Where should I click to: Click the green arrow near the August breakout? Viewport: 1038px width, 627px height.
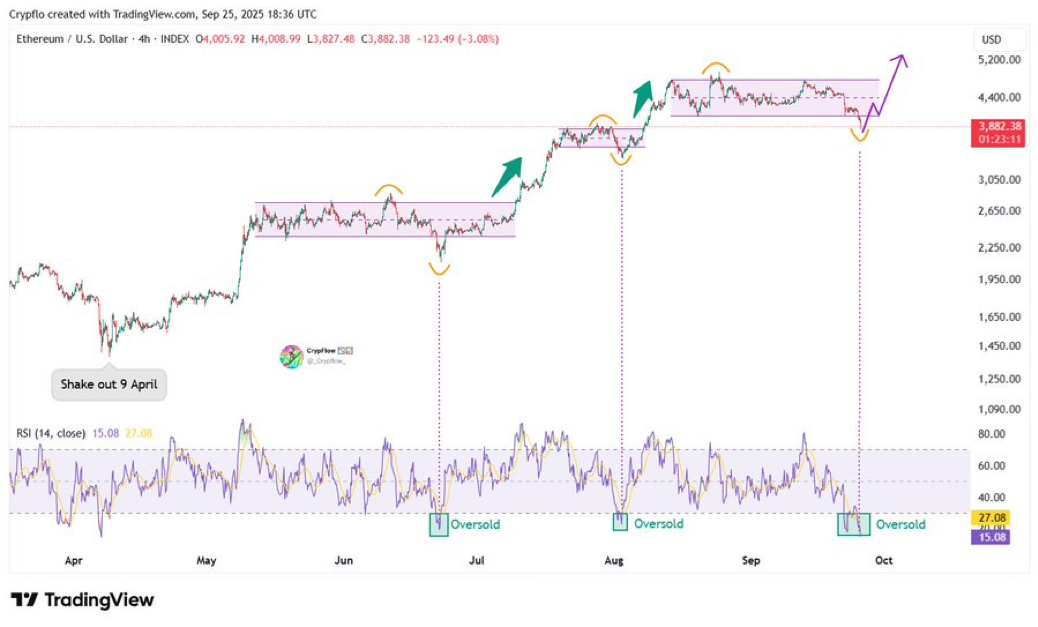[x=641, y=99]
